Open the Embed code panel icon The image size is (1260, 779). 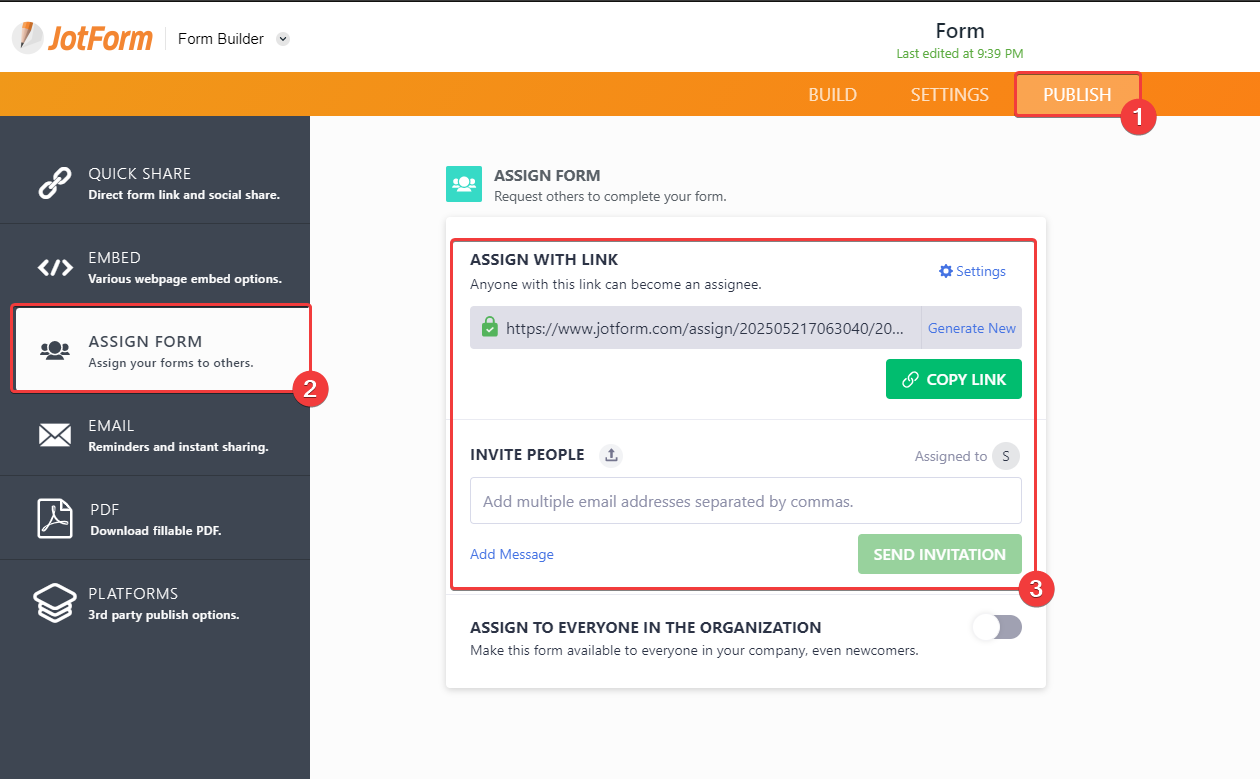[x=53, y=264]
